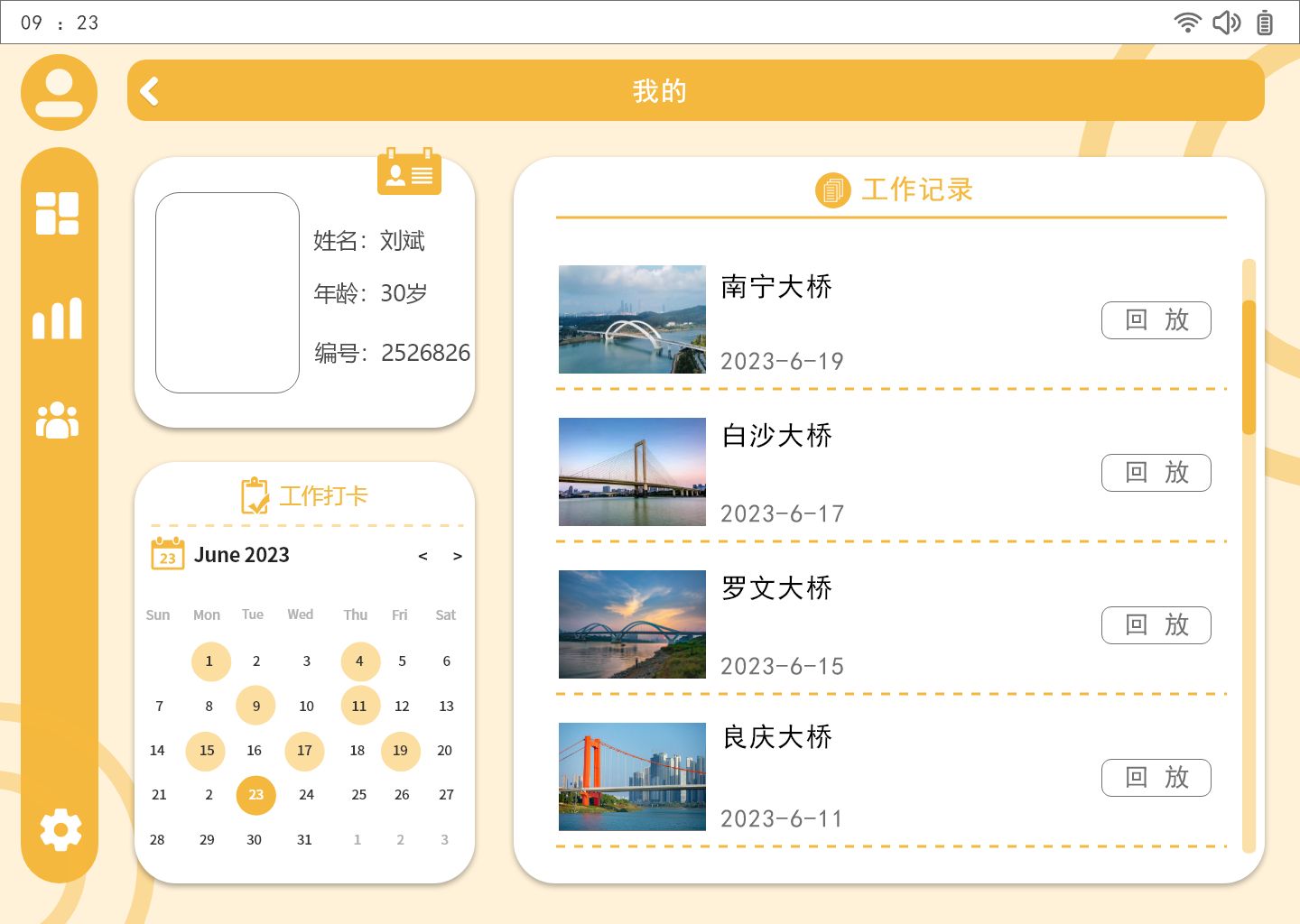This screenshot has height=924, width=1300.
Task: Click the Sun weekday header
Action: click(x=158, y=615)
